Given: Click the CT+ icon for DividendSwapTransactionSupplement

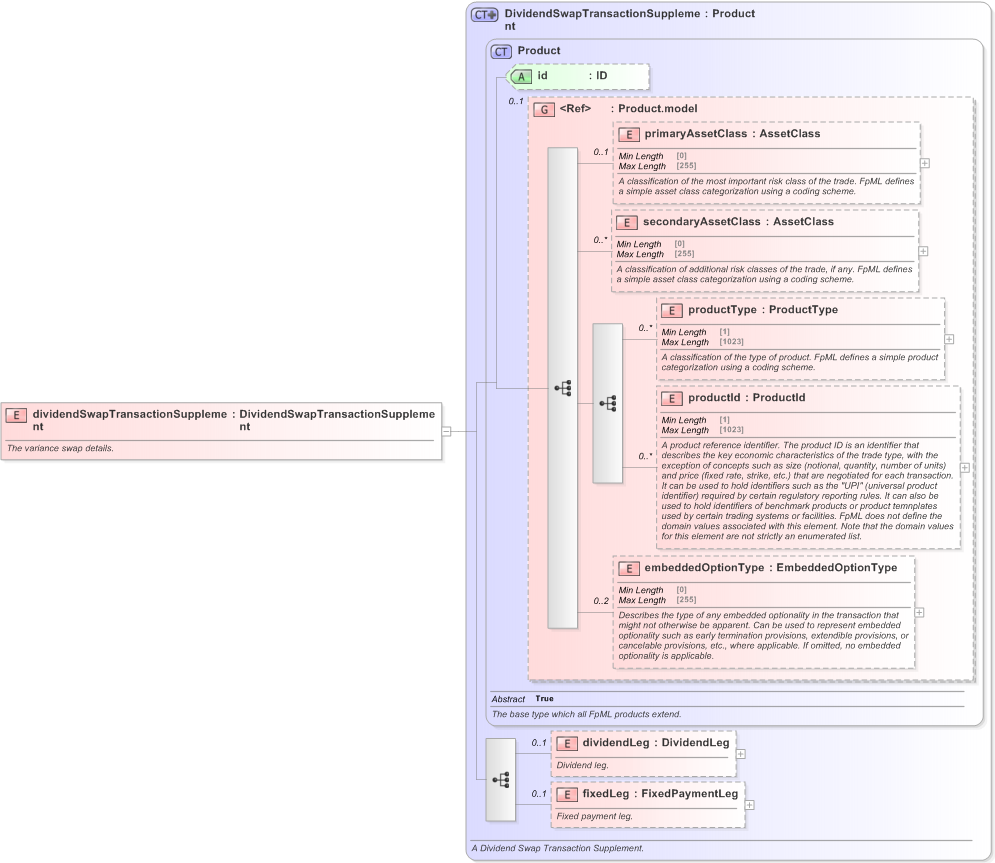Looking at the screenshot, I should 484,15.
